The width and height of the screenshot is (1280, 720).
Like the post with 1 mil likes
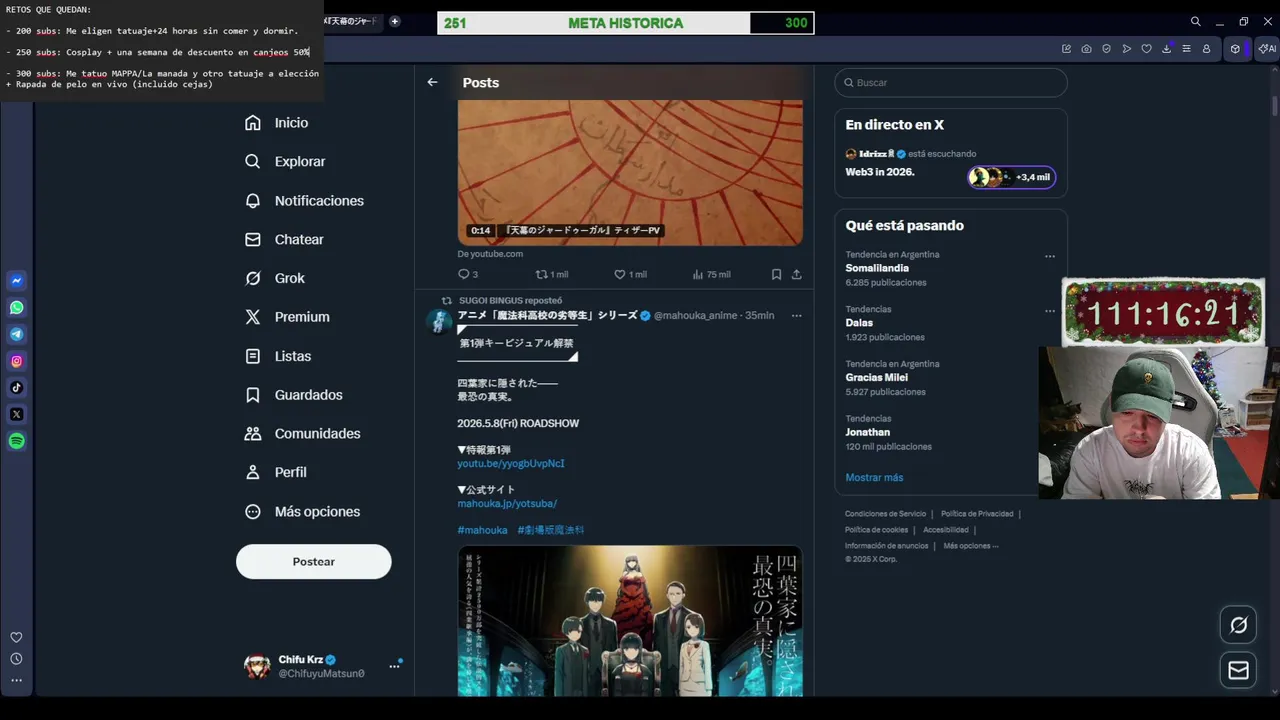tap(629, 274)
